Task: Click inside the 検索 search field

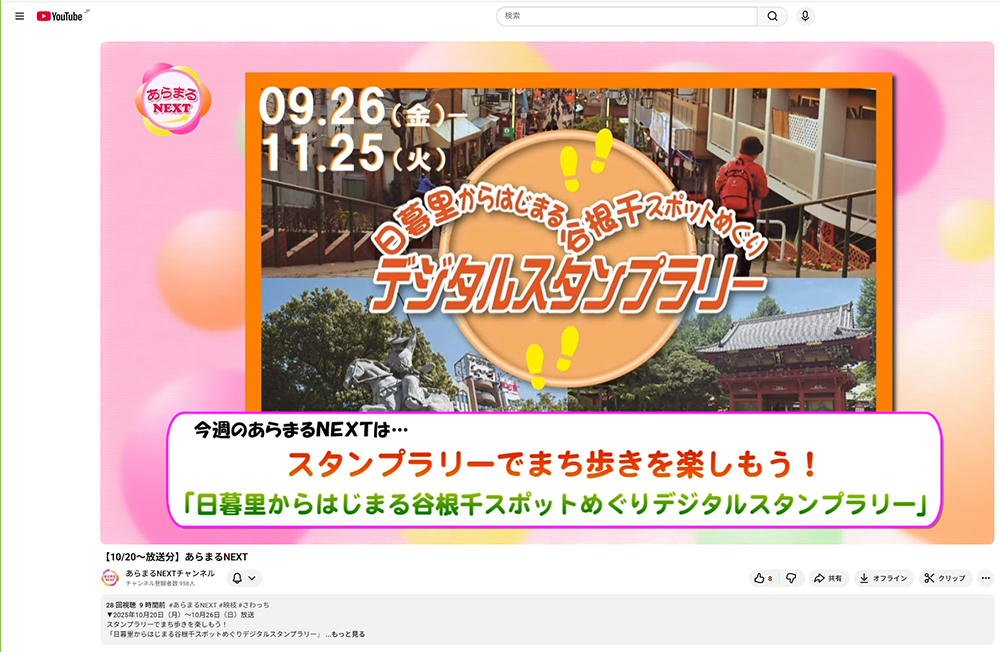Action: click(626, 16)
